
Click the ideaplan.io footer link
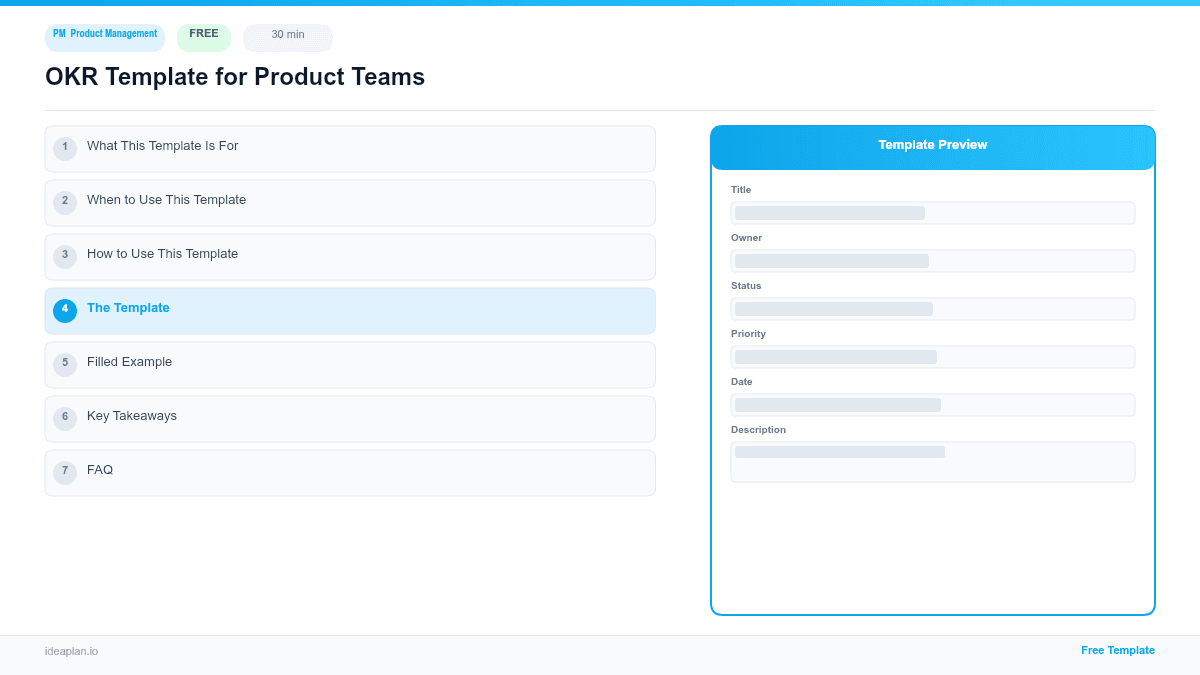(x=71, y=651)
